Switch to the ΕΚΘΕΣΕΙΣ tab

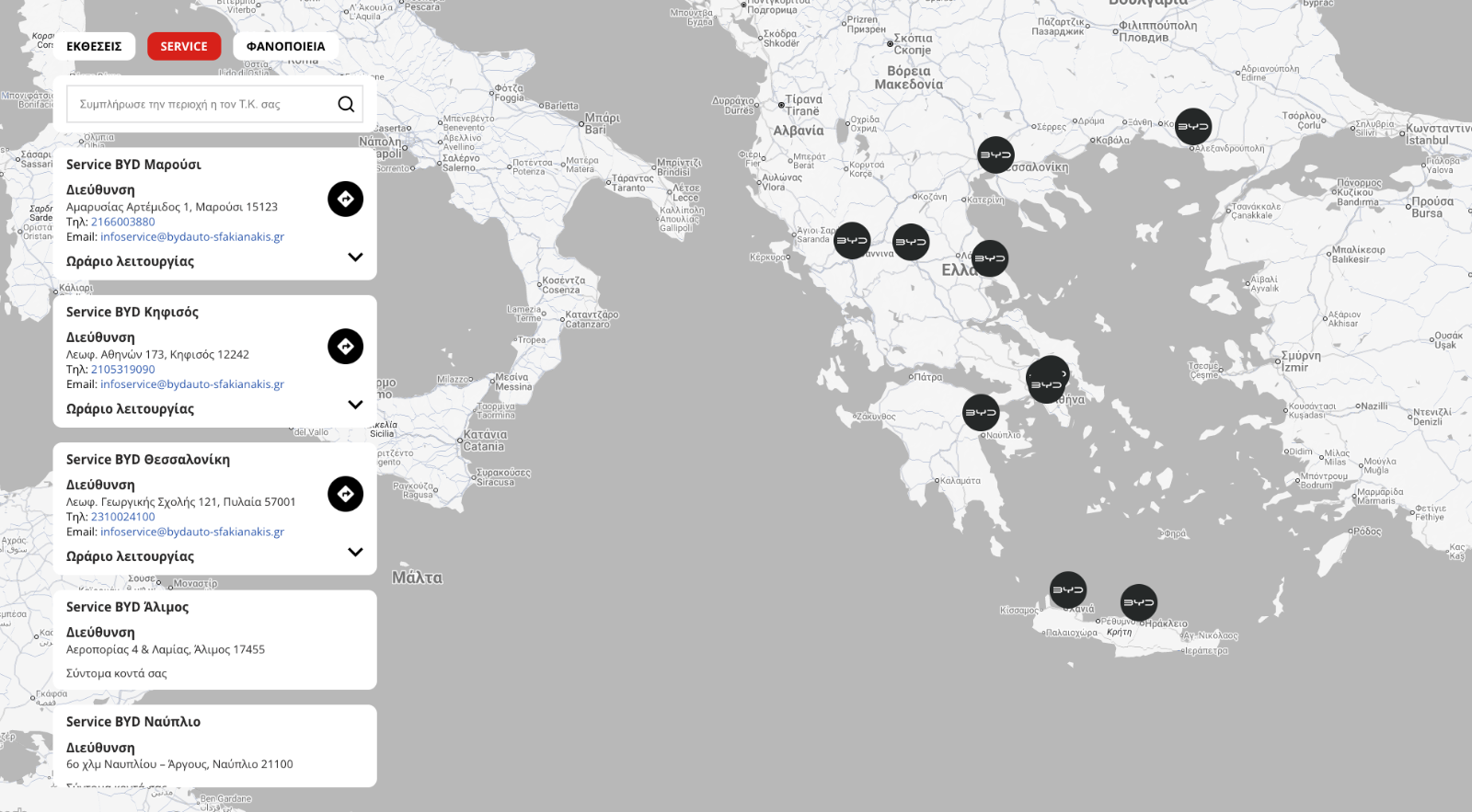94,46
